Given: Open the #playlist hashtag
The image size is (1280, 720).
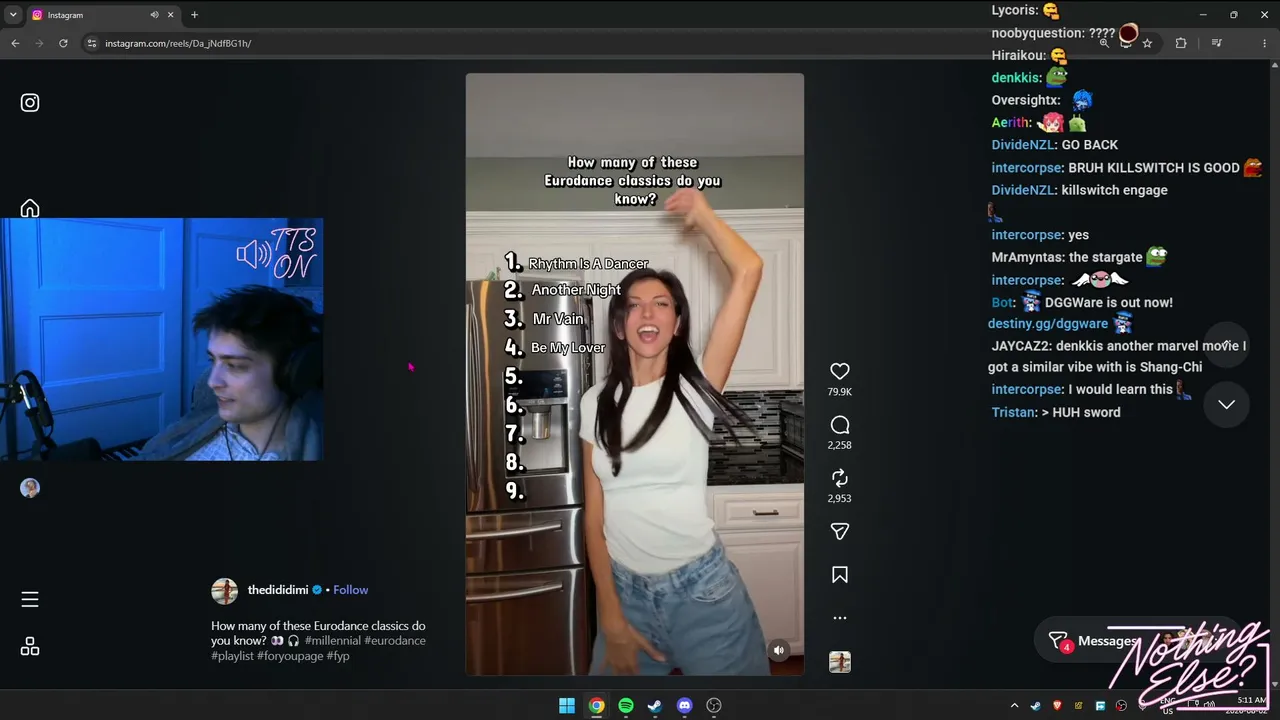Looking at the screenshot, I should coord(232,656).
